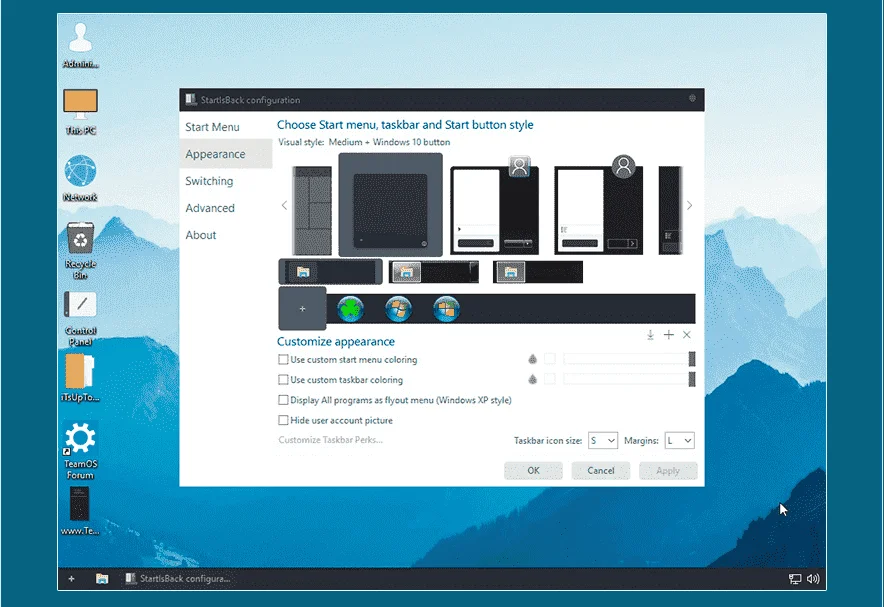Open Customize Taskbar Perks link
This screenshot has height=607, width=884.
(330, 440)
